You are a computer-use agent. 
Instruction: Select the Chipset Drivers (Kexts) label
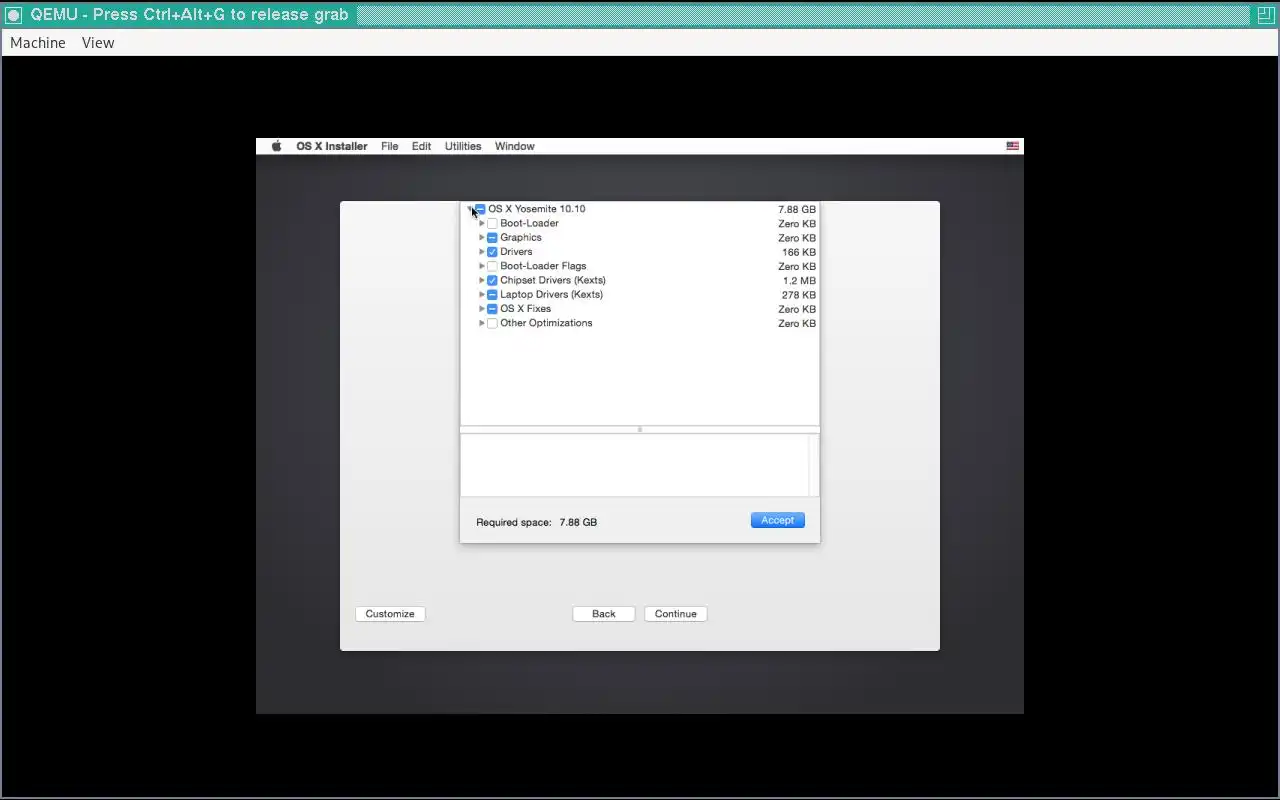[553, 281]
